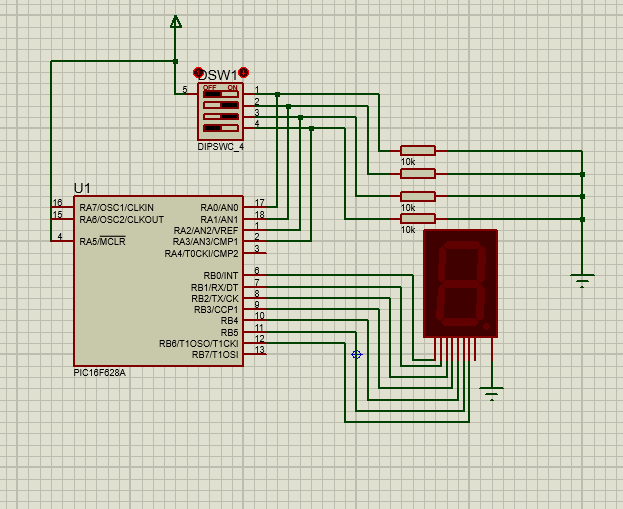The height and width of the screenshot is (509, 623).
Task: Toggle DIP switch 3 on DSW1
Action: [221, 117]
